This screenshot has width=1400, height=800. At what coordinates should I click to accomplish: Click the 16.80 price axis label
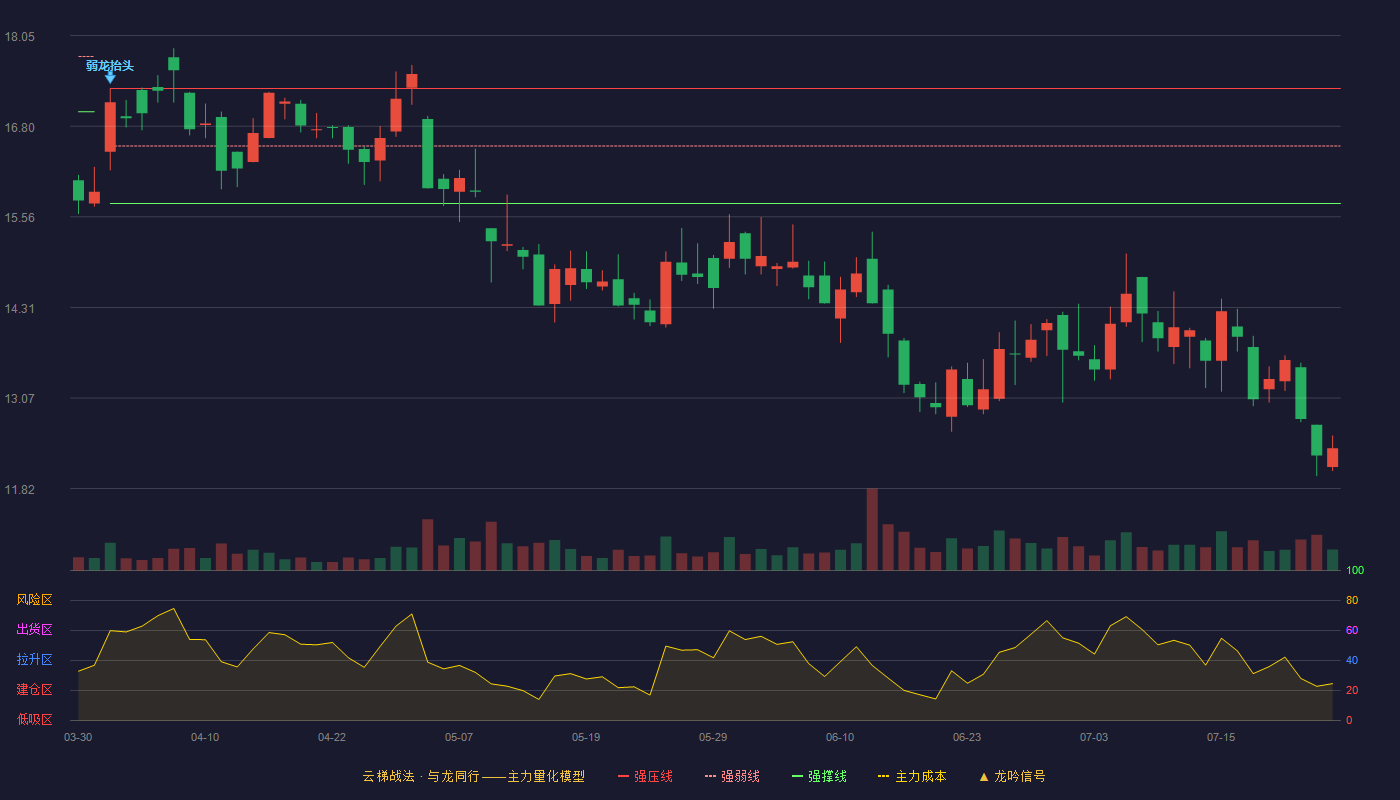[x=20, y=128]
